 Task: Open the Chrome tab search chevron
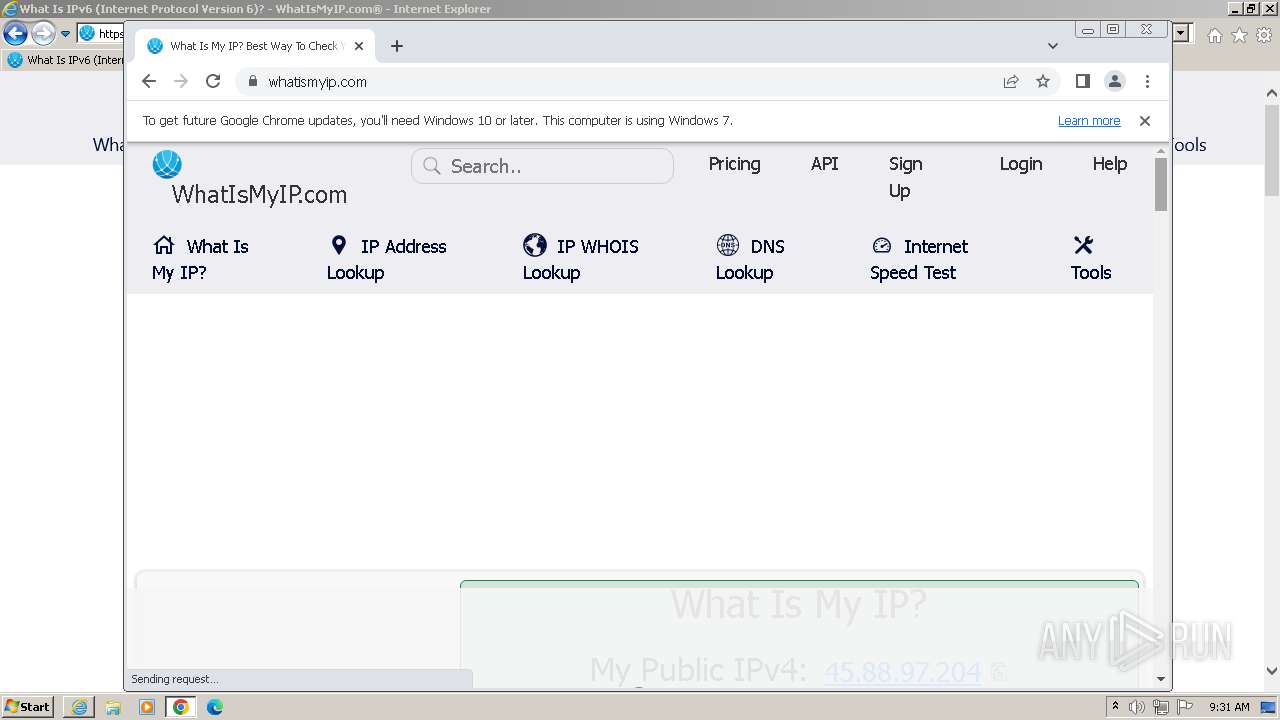pos(1053,46)
